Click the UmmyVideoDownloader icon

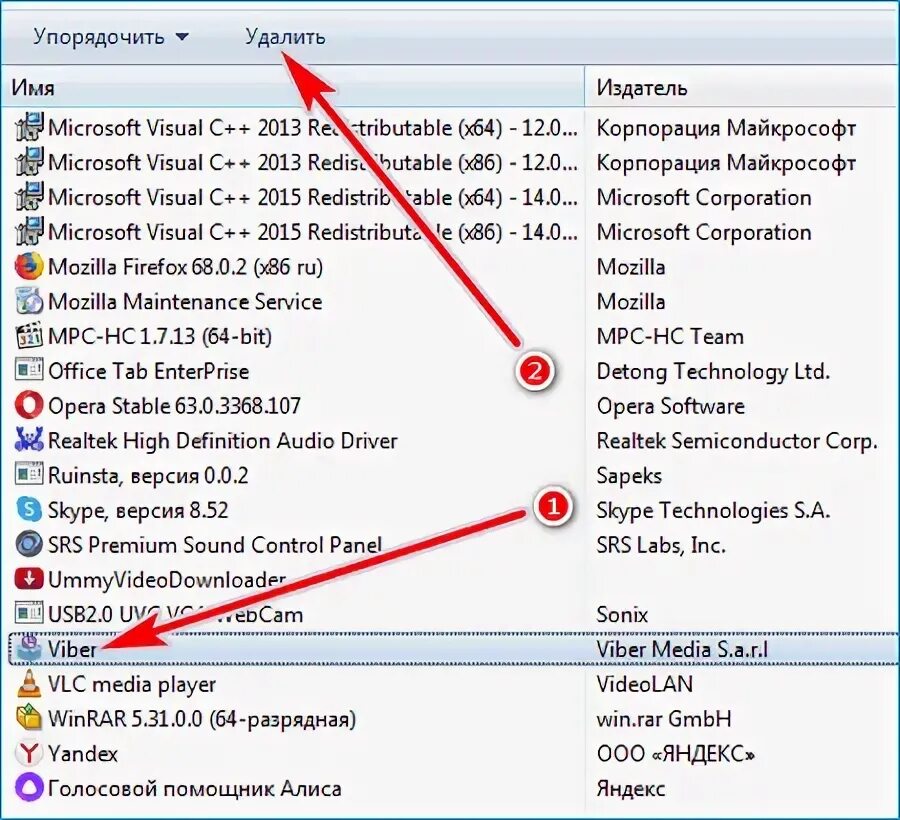[x=29, y=580]
